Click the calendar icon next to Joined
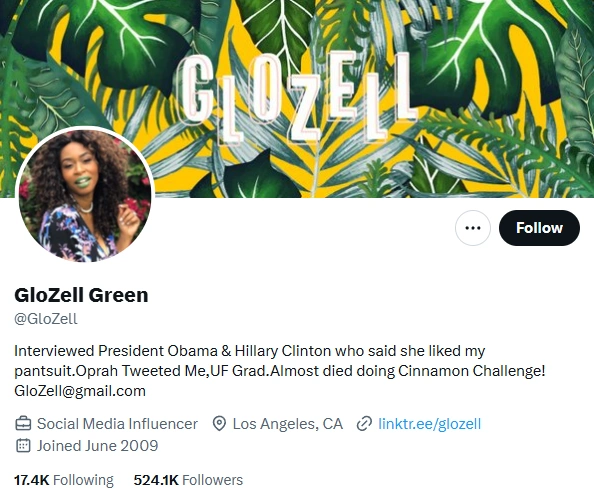The image size is (594, 490). (x=23, y=446)
